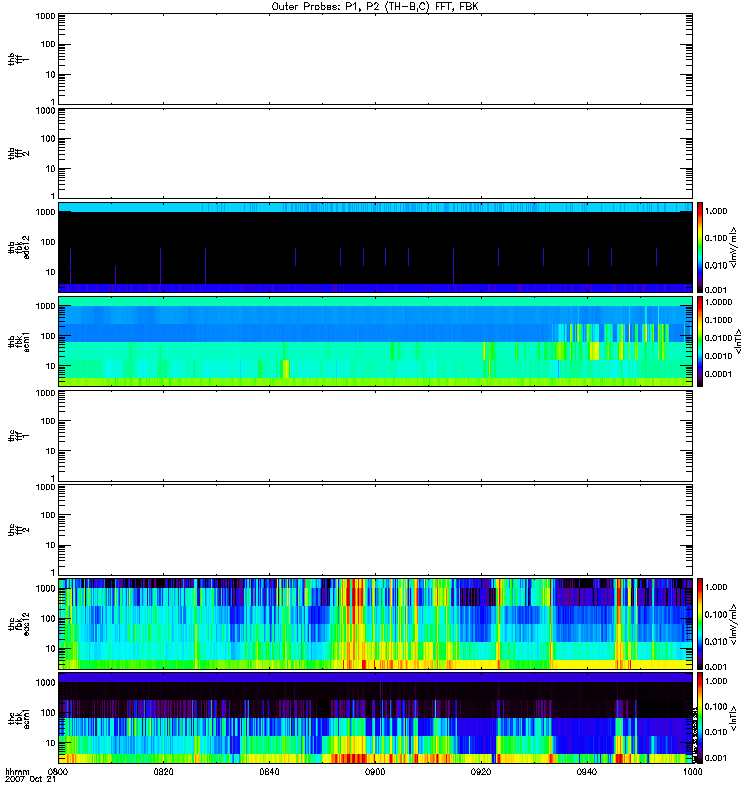The width and height of the screenshot is (750, 800).
Task: Click the '1.0000' value on thb scm1 color bar
Action: [718, 303]
